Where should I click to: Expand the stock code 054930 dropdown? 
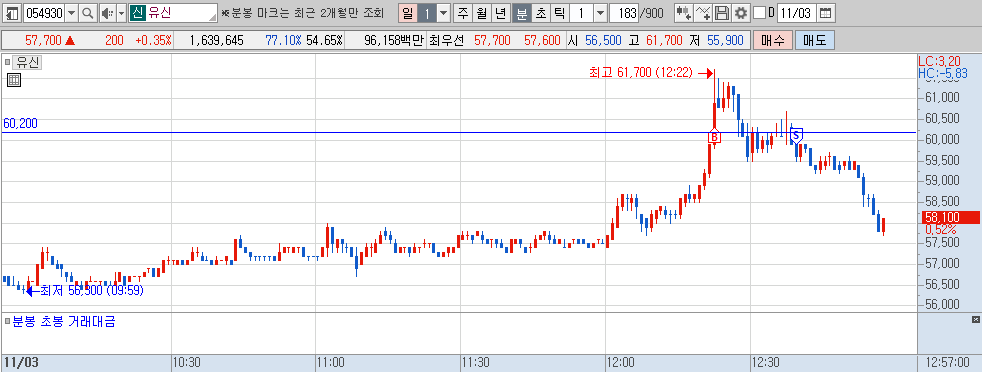point(71,13)
